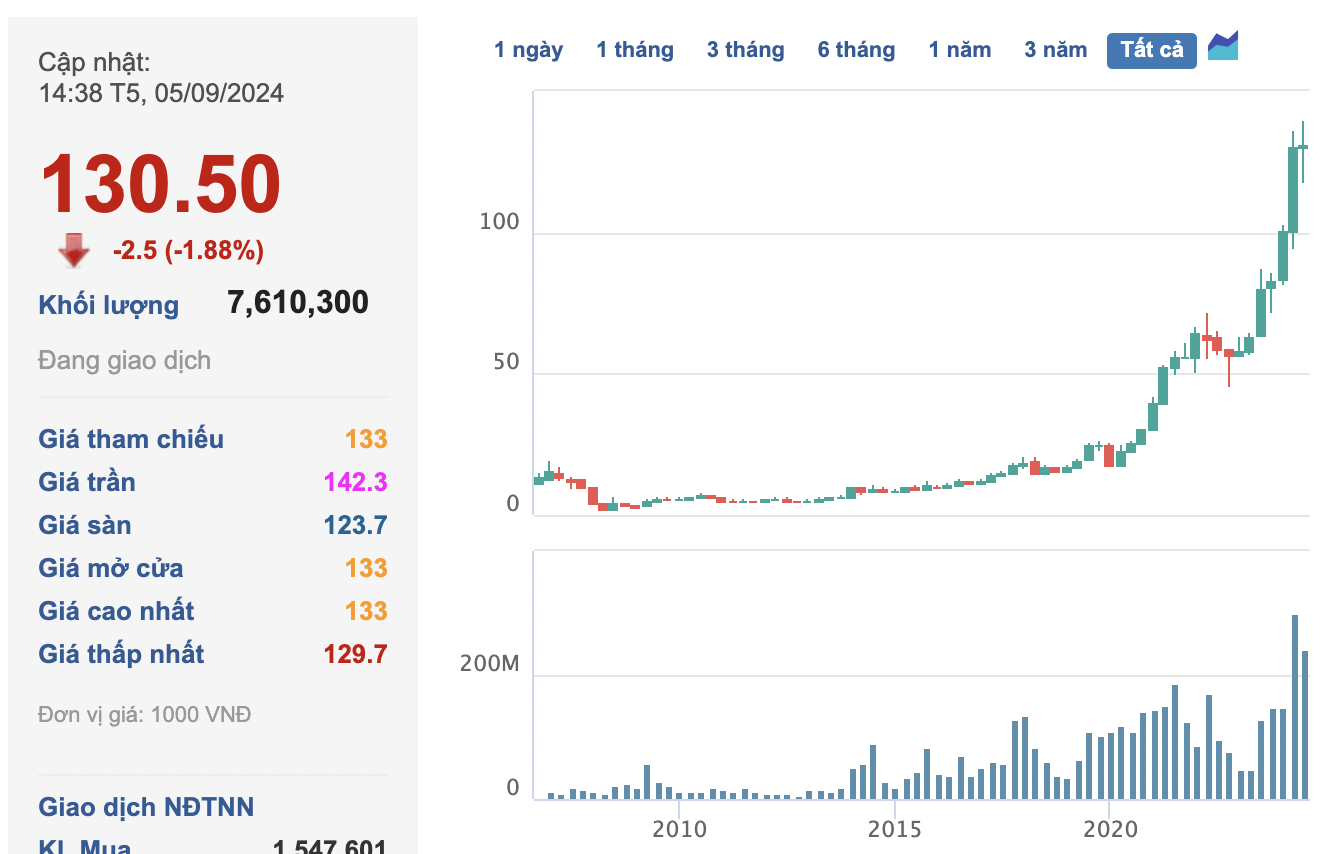The height and width of the screenshot is (854, 1322).
Task: Click the volume value 7,610,300
Action: click(x=298, y=302)
